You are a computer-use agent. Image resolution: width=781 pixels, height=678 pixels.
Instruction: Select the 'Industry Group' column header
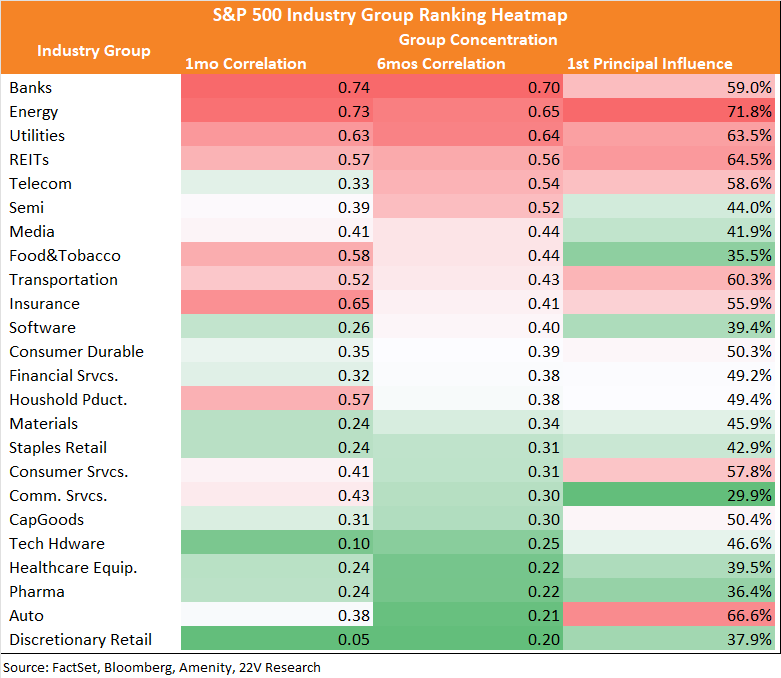pyautogui.click(x=94, y=51)
